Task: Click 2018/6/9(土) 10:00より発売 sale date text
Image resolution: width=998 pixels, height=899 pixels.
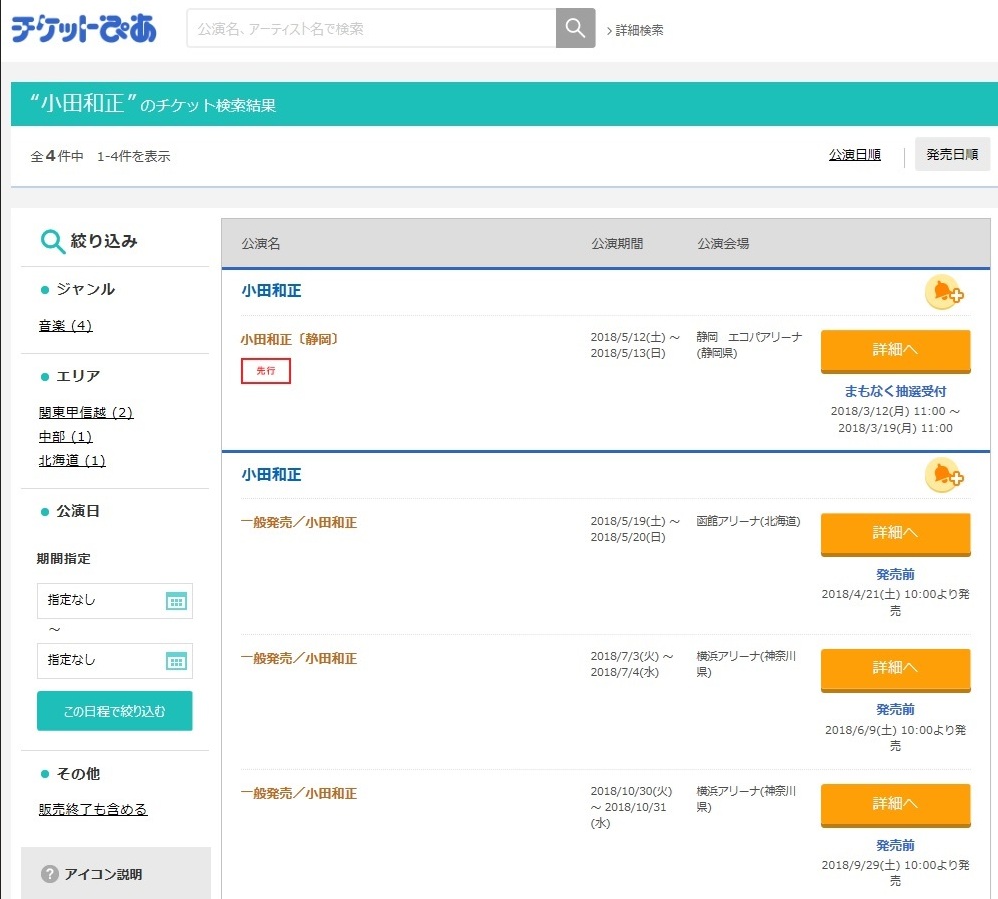Action: point(896,737)
